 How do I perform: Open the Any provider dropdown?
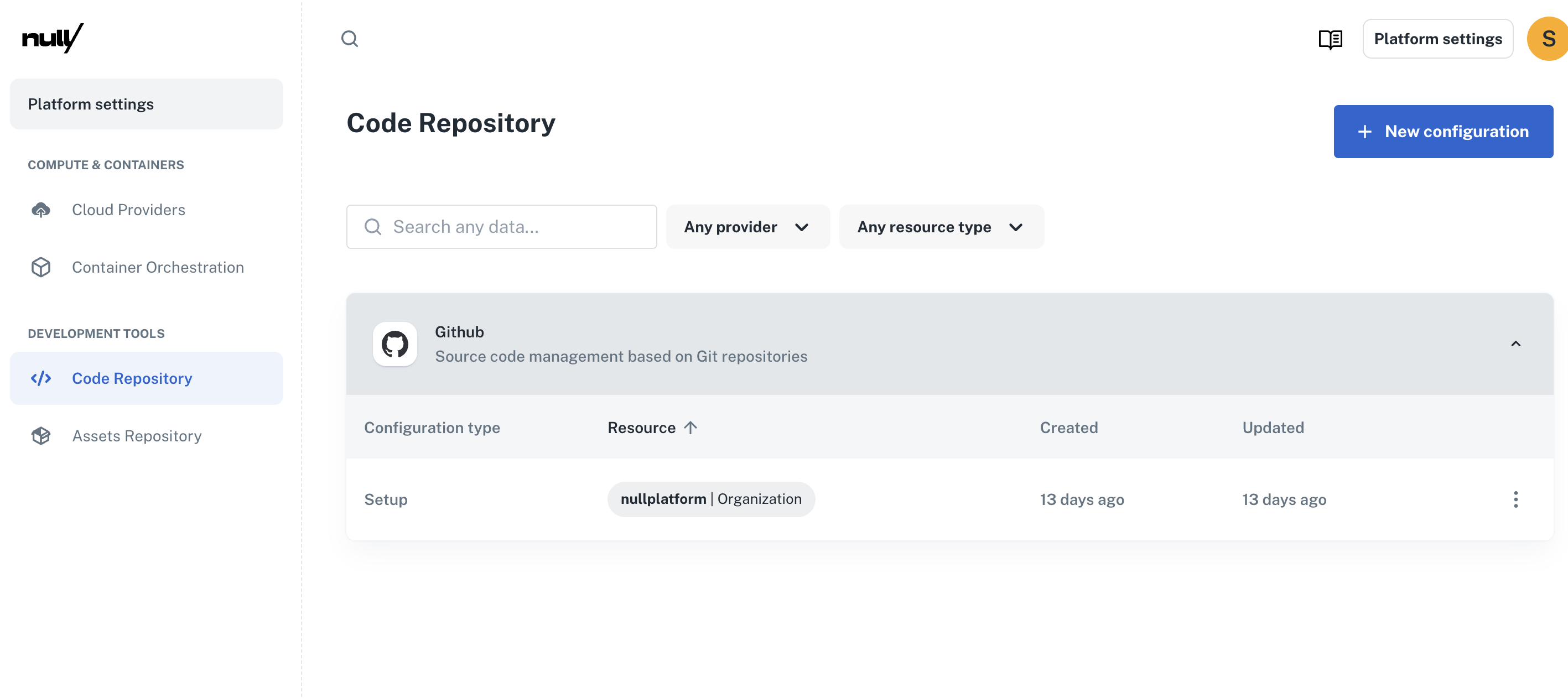747,227
